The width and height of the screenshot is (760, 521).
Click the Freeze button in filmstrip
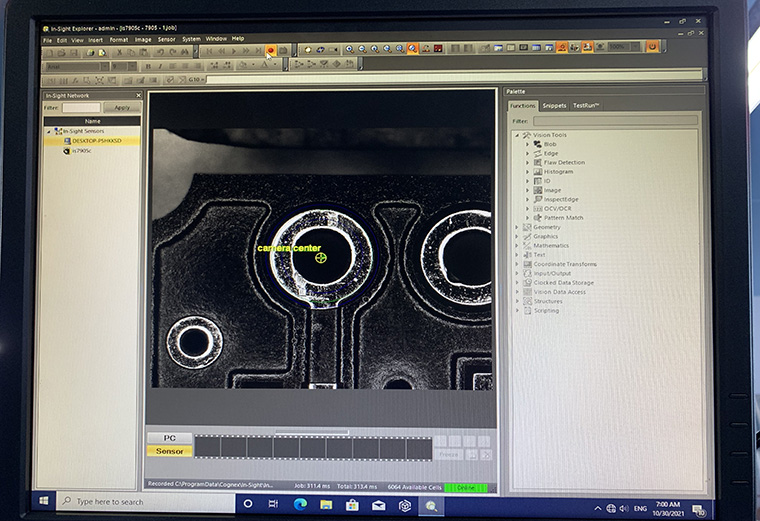448,455
